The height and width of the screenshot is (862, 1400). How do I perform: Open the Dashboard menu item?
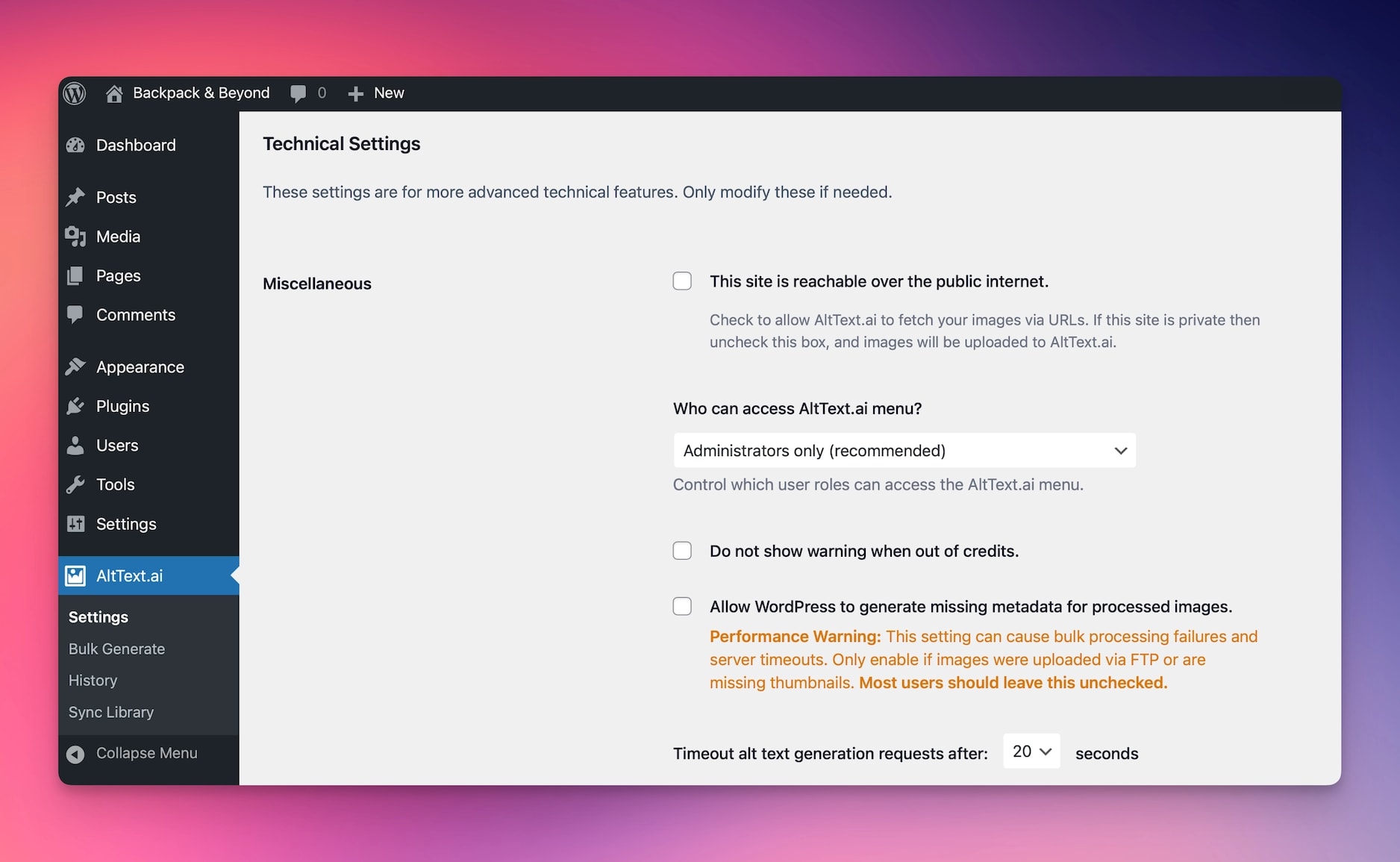tap(149, 146)
